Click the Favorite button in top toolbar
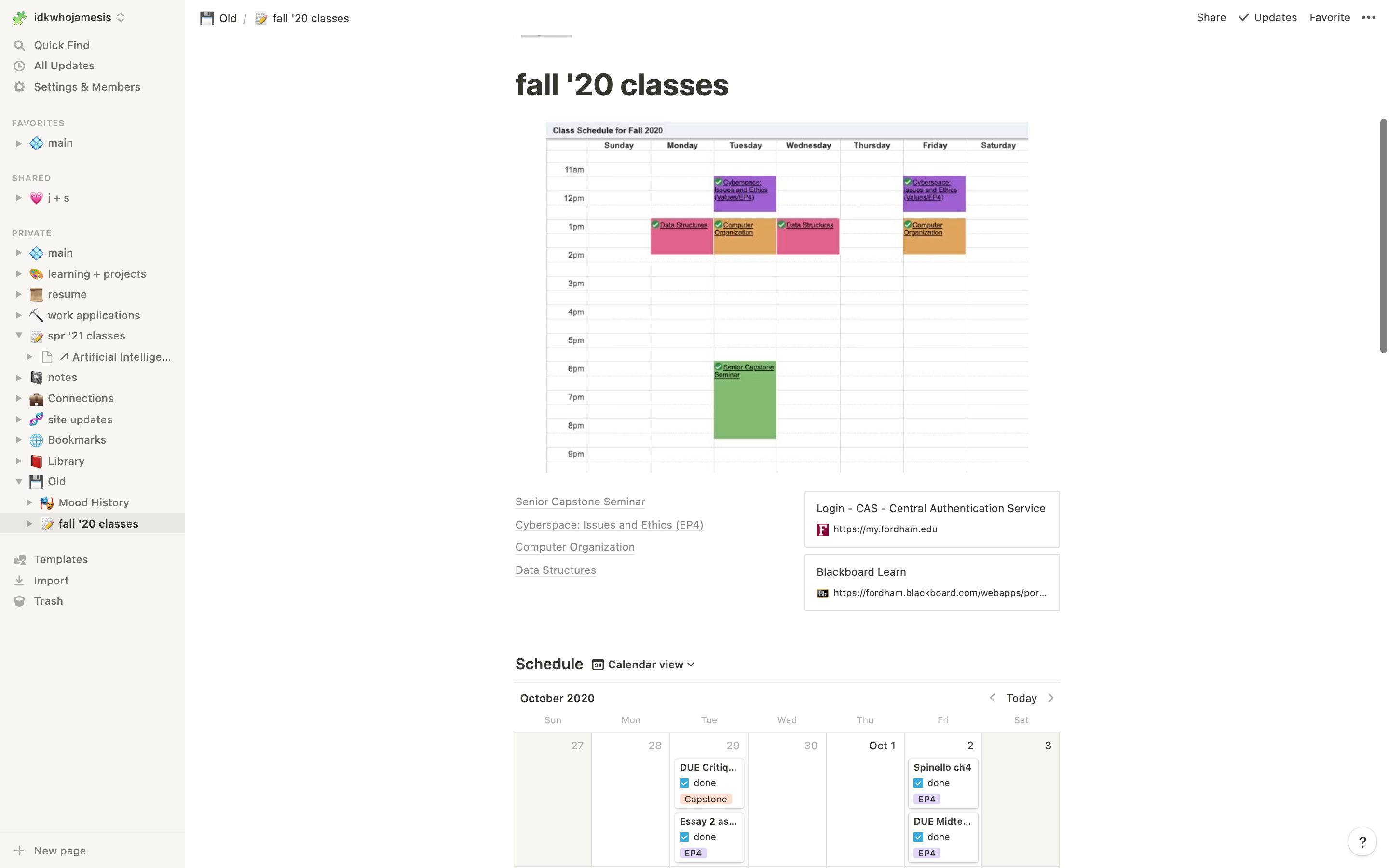1389x868 pixels. pos(1330,18)
